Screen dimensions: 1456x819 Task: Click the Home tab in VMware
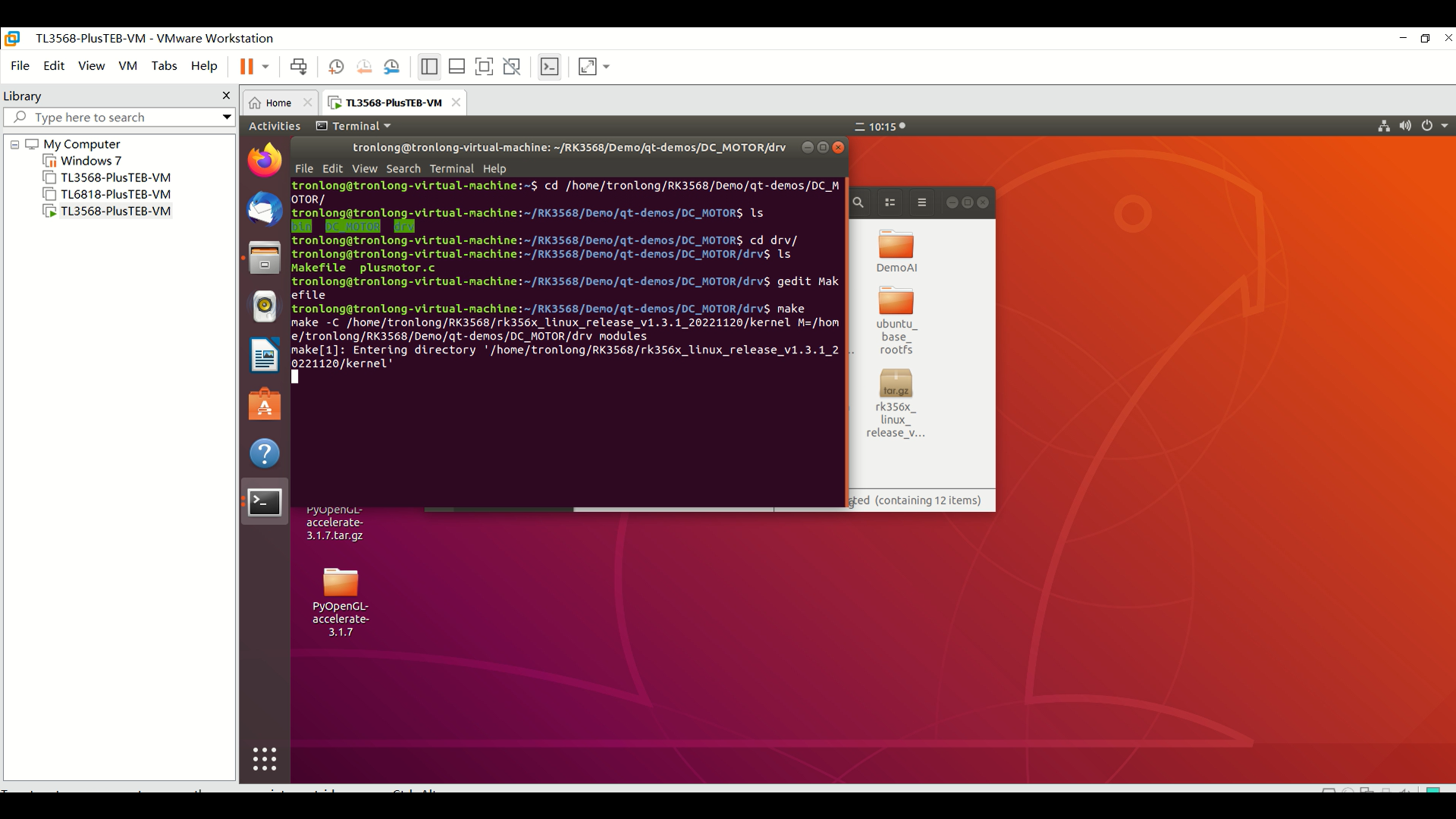(x=278, y=102)
